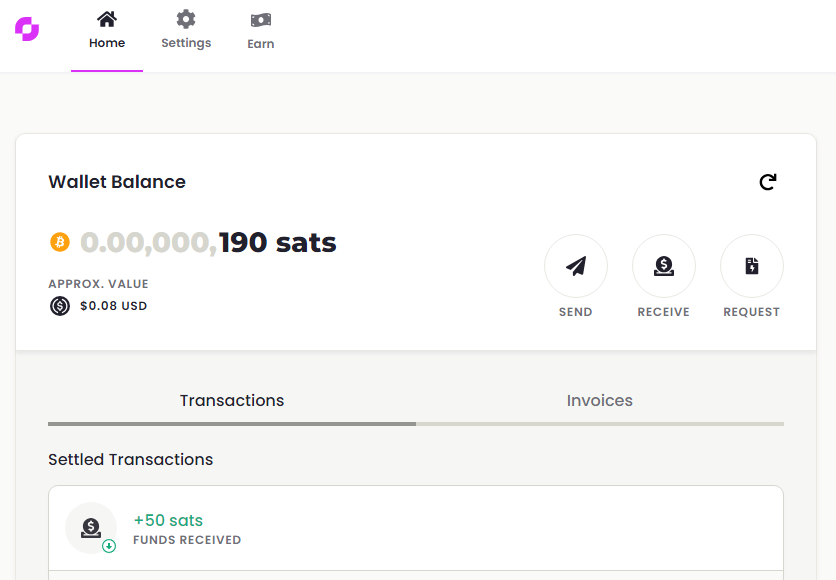Click the Earn cash icon

tap(261, 20)
